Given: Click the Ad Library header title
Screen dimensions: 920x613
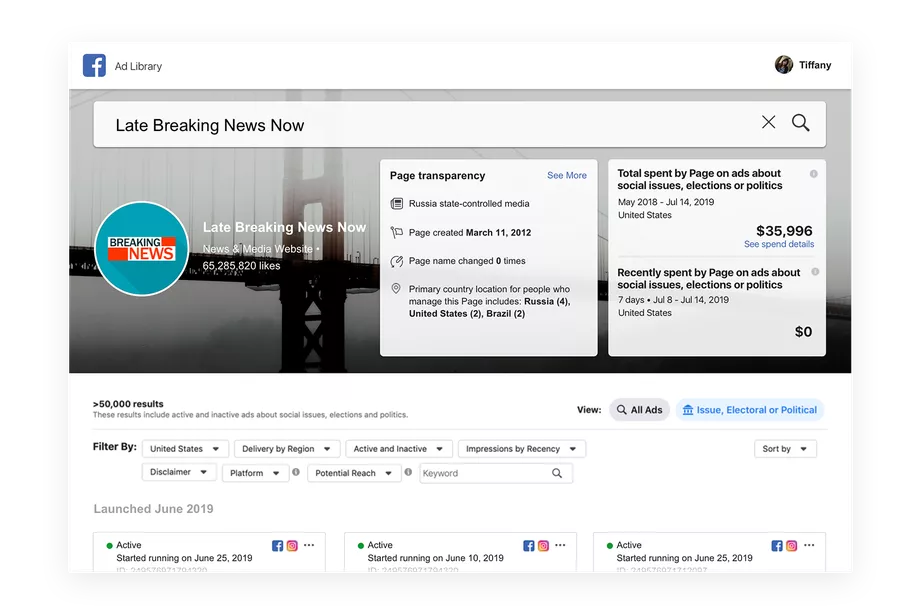Looking at the screenshot, I should [138, 66].
